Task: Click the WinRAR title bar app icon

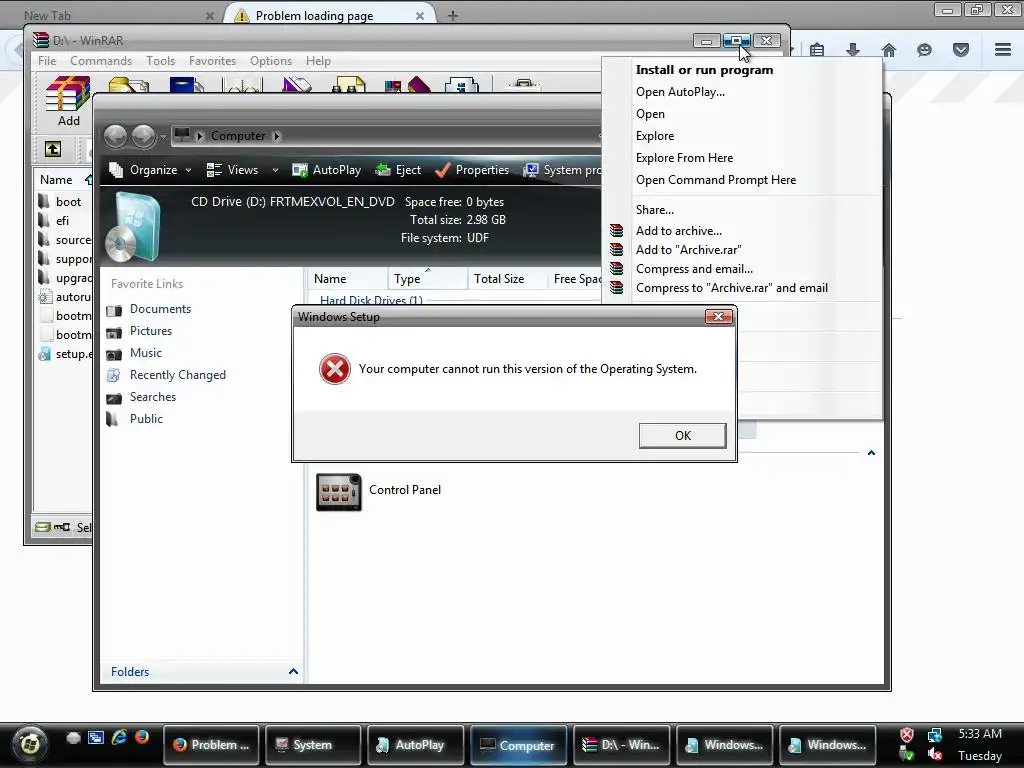Action: pos(40,40)
